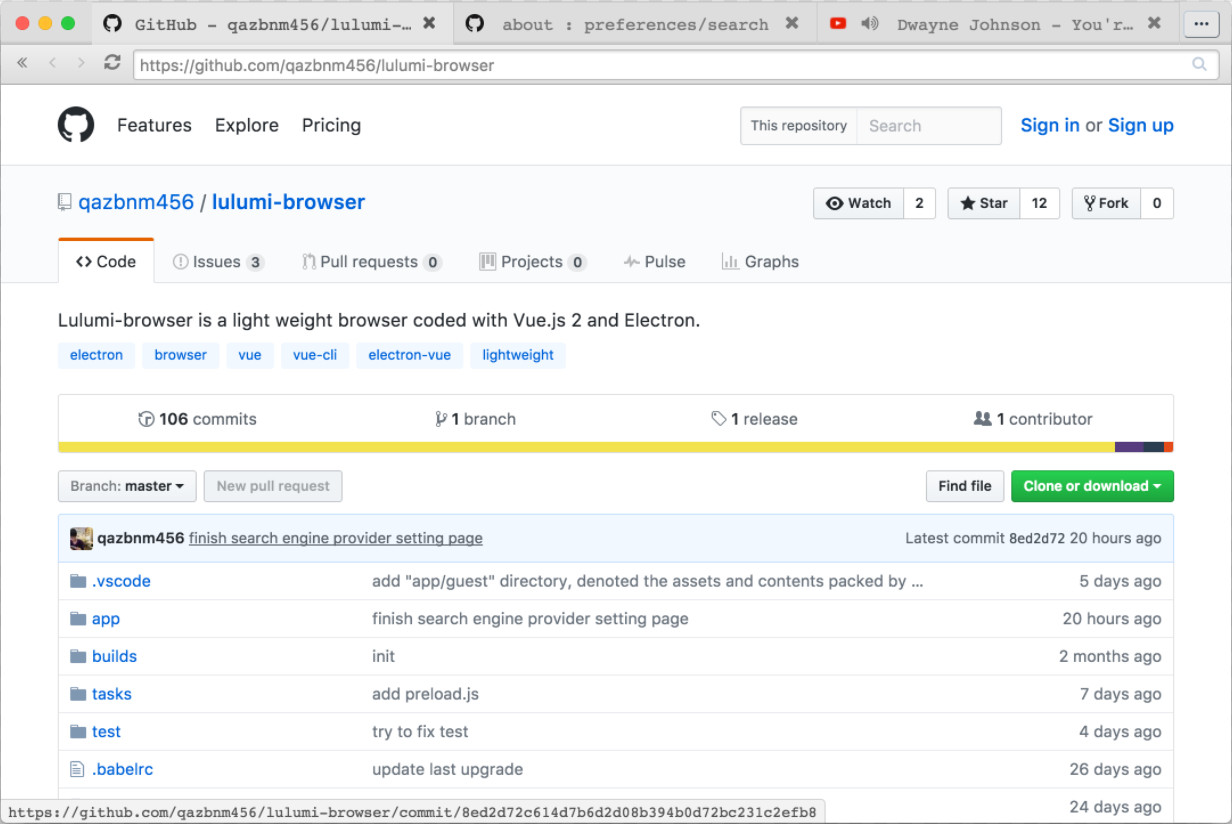Open the Projects tab
1232x824 pixels.
click(532, 262)
